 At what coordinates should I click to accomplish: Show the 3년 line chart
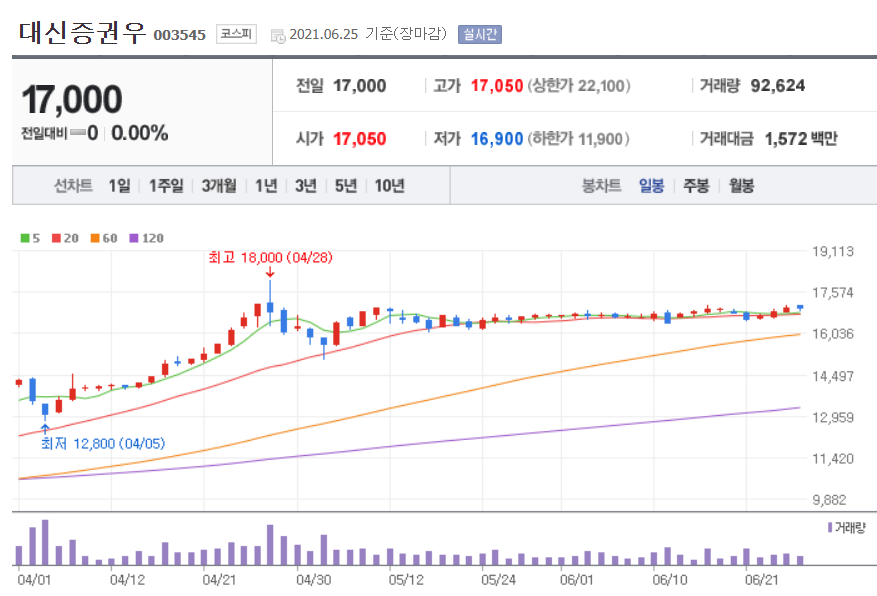306,186
